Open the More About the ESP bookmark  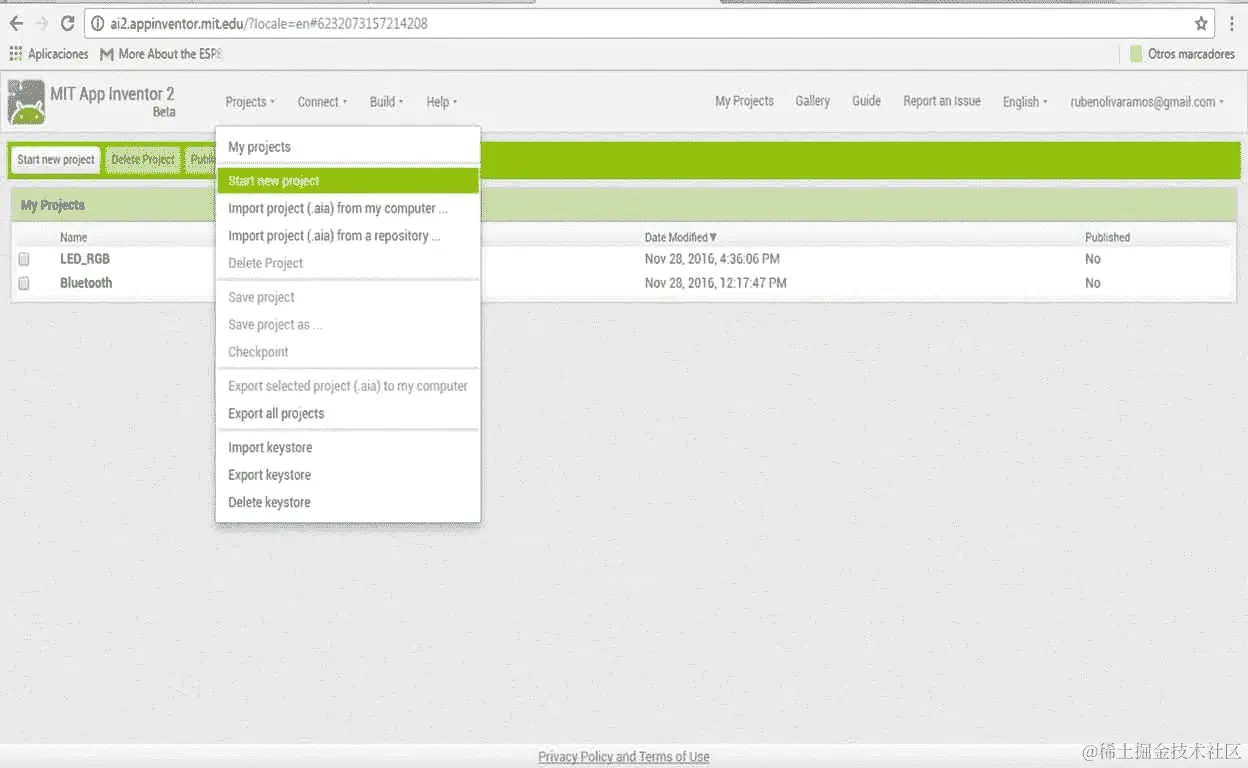pyautogui.click(x=161, y=54)
